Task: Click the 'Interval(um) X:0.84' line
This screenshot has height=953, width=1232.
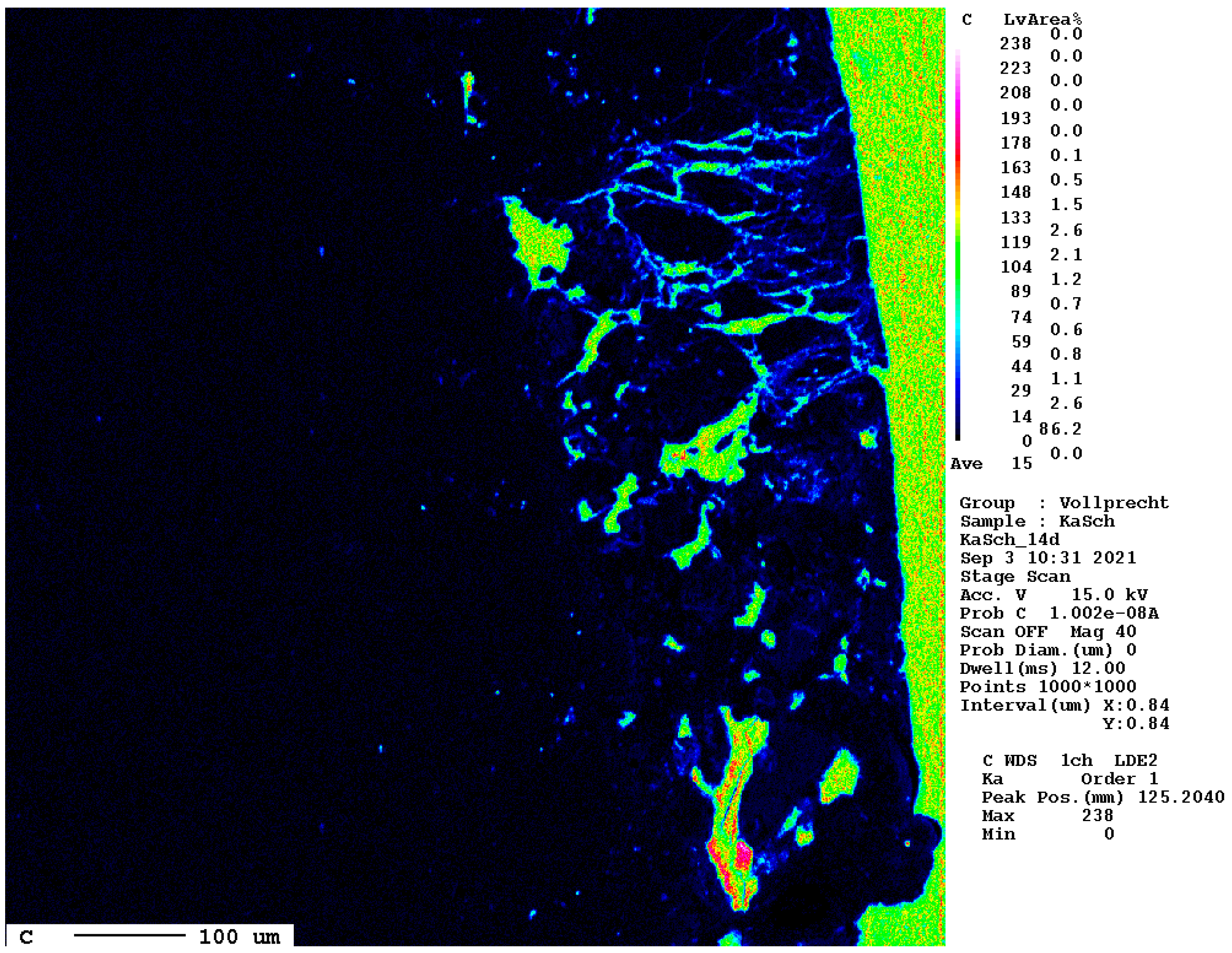Action: [x=1065, y=705]
